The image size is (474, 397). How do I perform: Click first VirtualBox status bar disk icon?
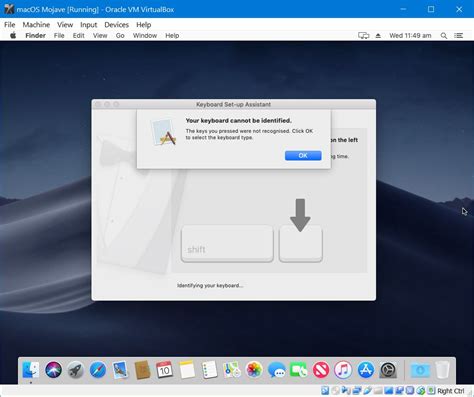coord(325,390)
